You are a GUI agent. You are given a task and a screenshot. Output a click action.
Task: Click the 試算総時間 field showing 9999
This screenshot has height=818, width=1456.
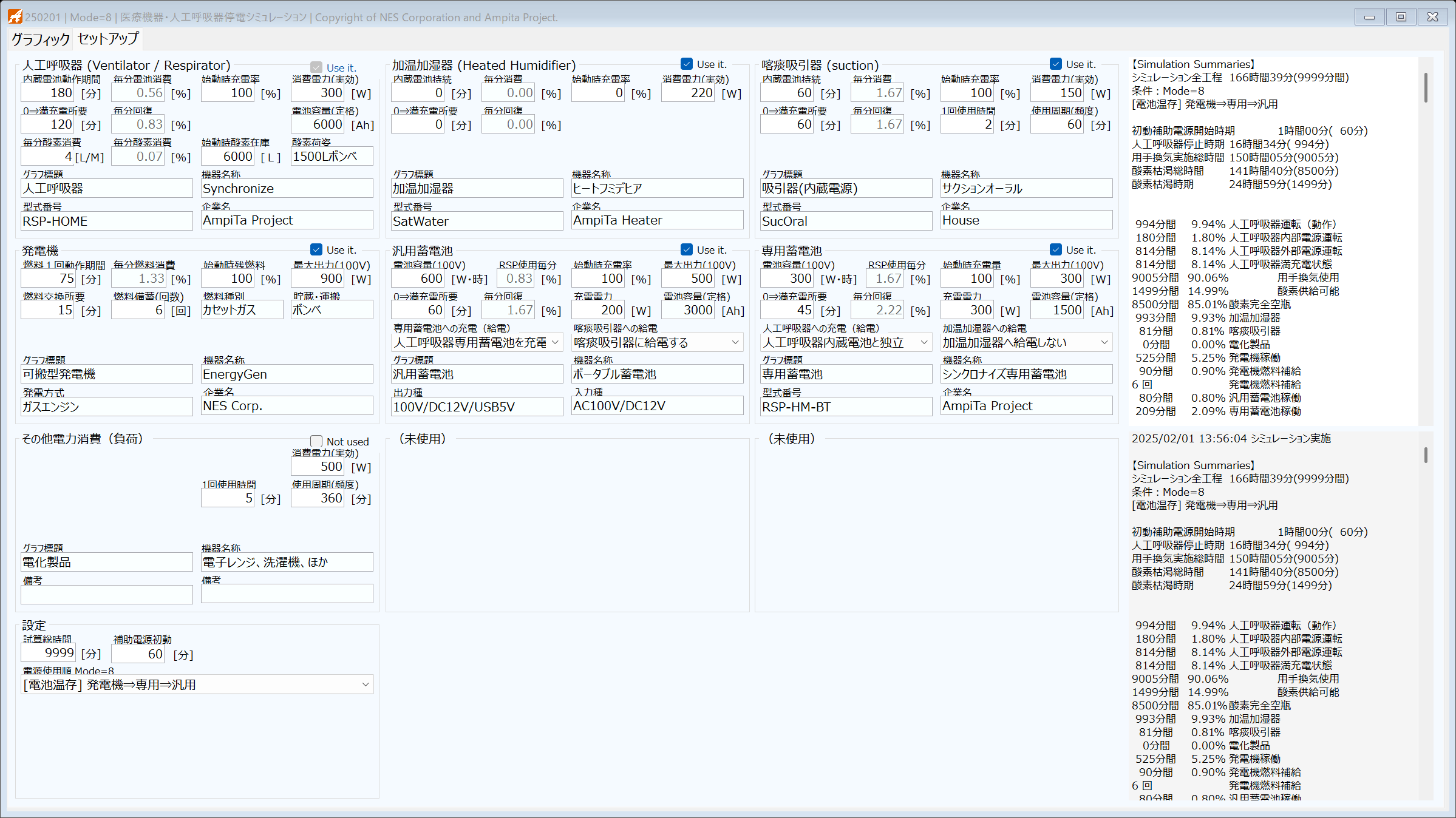coord(48,653)
